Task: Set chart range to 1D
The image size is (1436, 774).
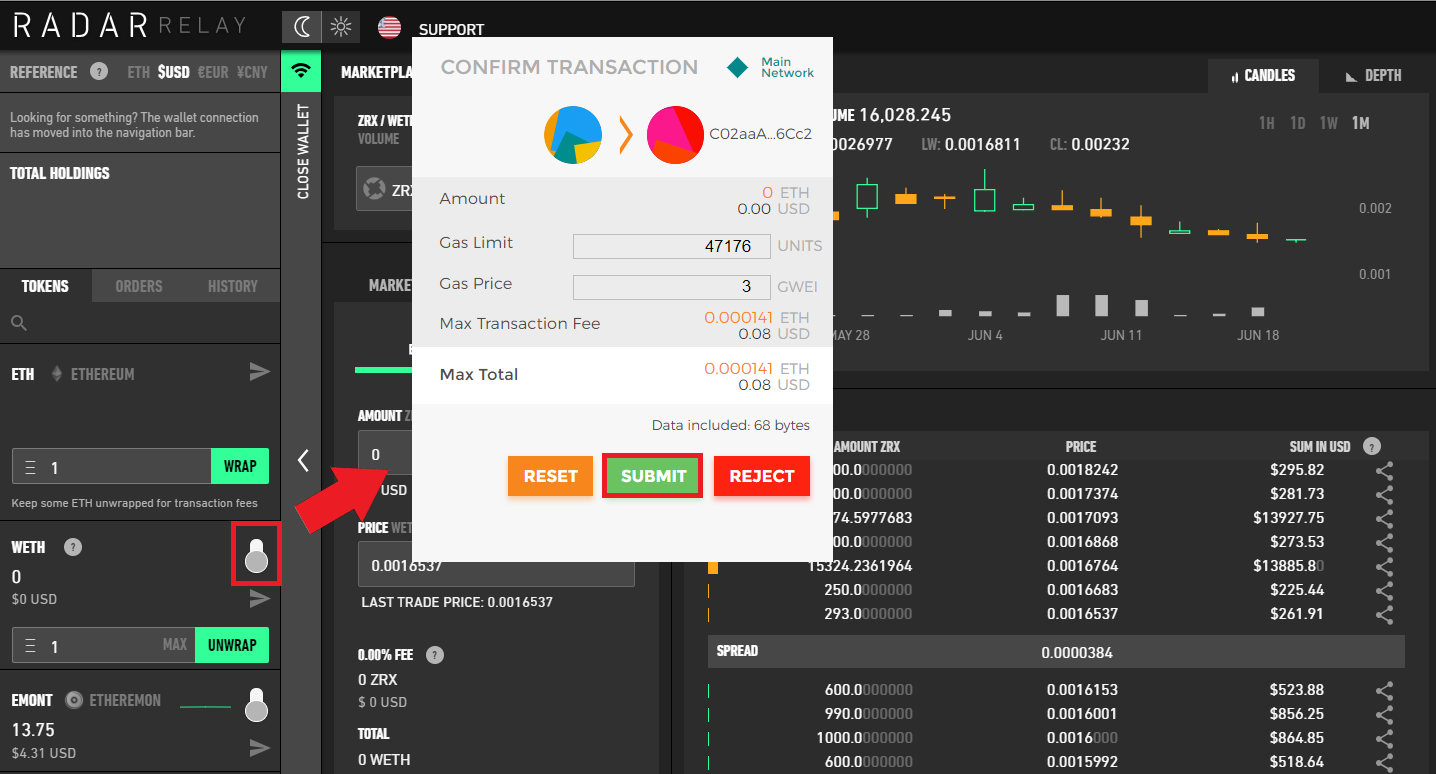Action: click(1298, 123)
